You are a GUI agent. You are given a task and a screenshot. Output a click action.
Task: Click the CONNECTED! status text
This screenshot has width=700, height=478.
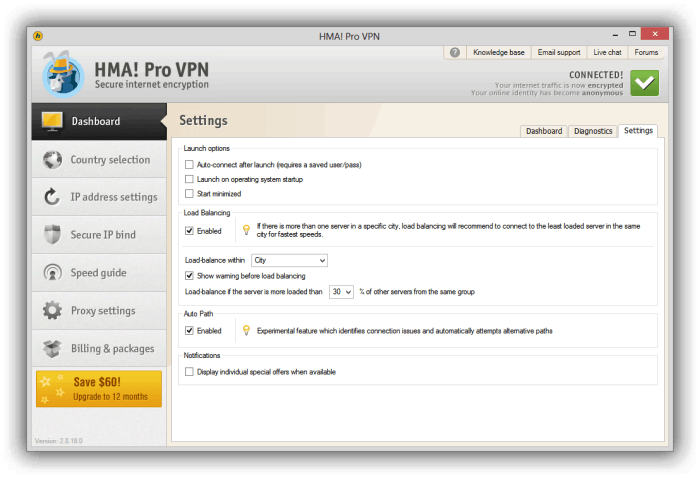[596, 75]
